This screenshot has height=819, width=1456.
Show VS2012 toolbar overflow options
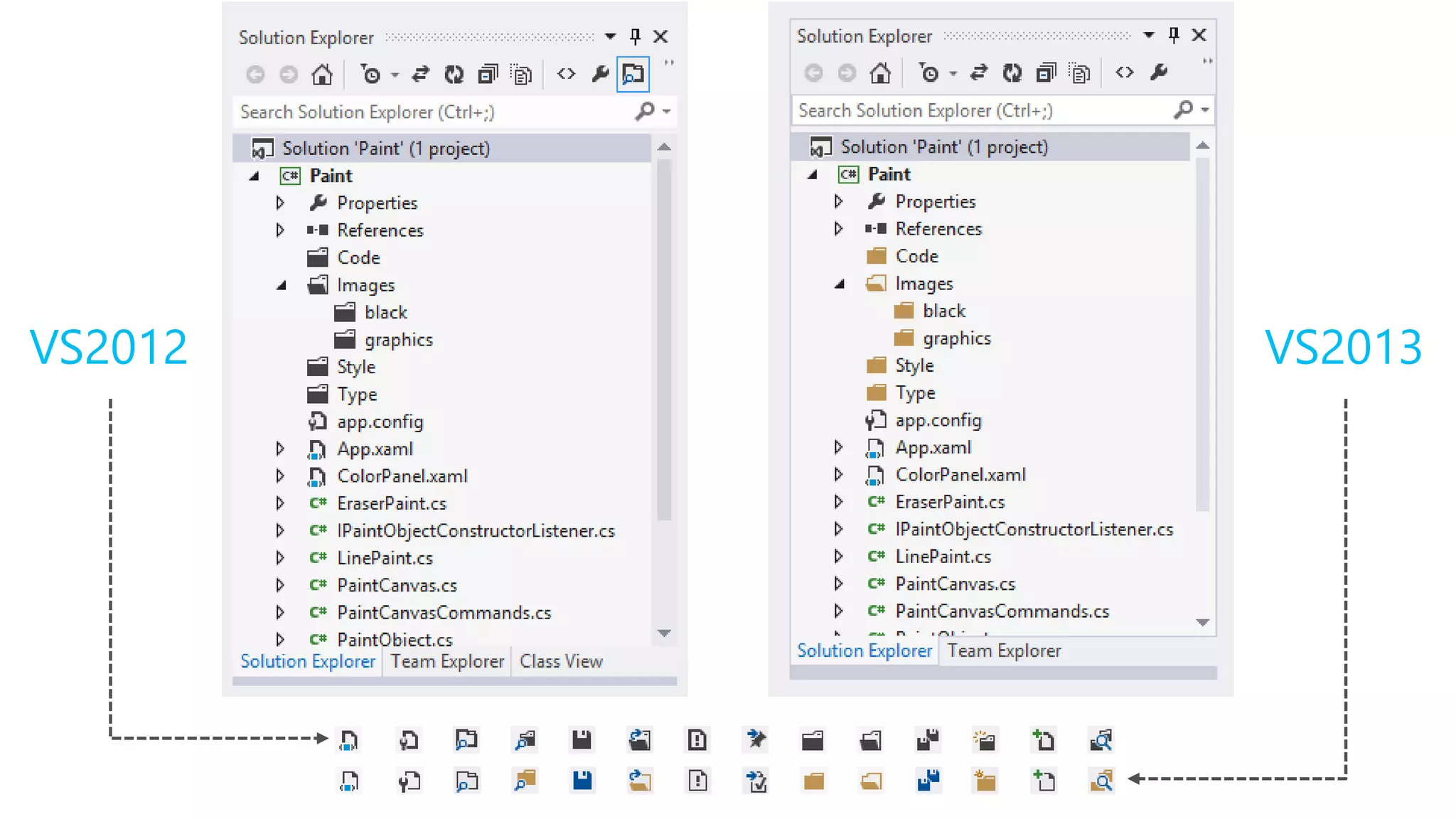668,63
